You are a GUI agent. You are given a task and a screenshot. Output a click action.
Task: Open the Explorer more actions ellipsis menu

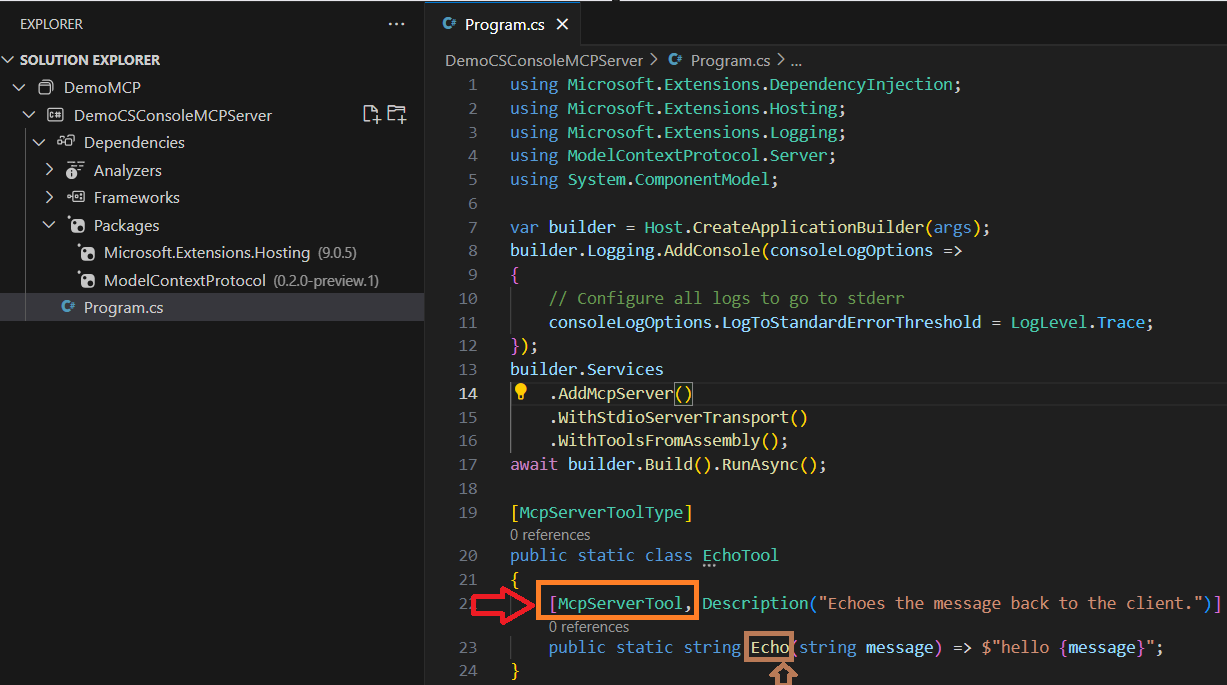coord(397,24)
